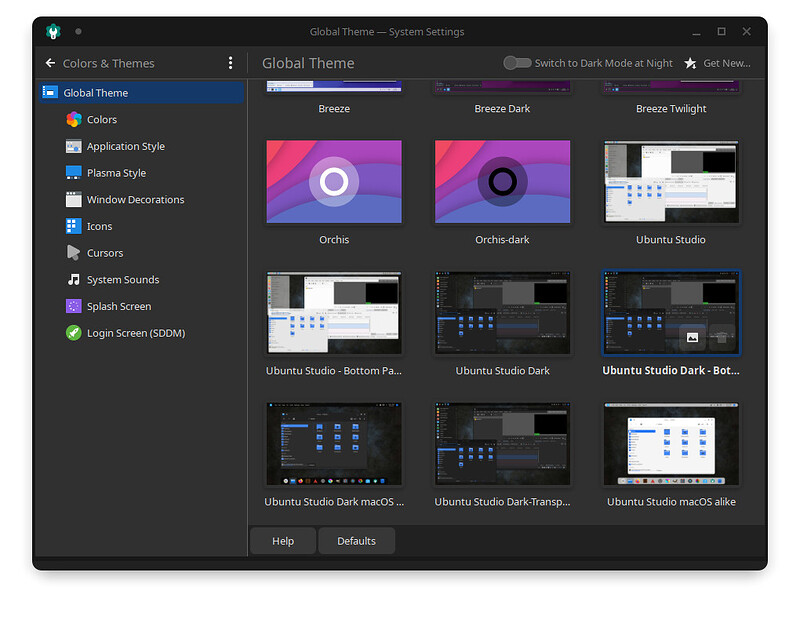
Task: Open the sidebar three-dot menu
Action: (230, 63)
